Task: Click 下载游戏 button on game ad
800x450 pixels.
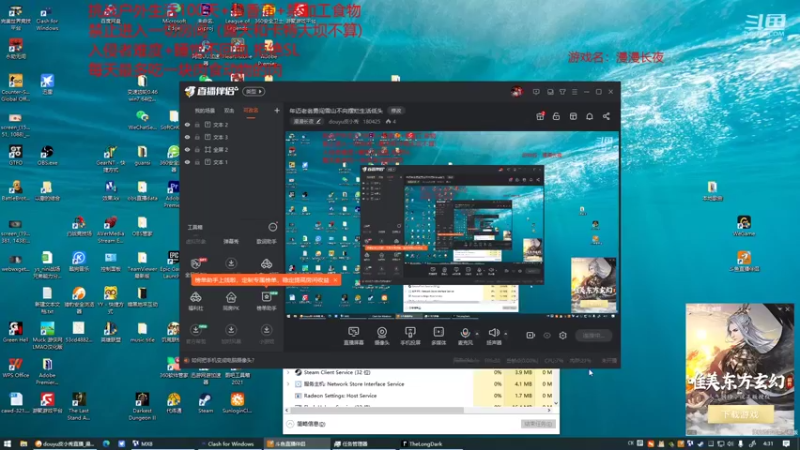Action: pos(740,415)
